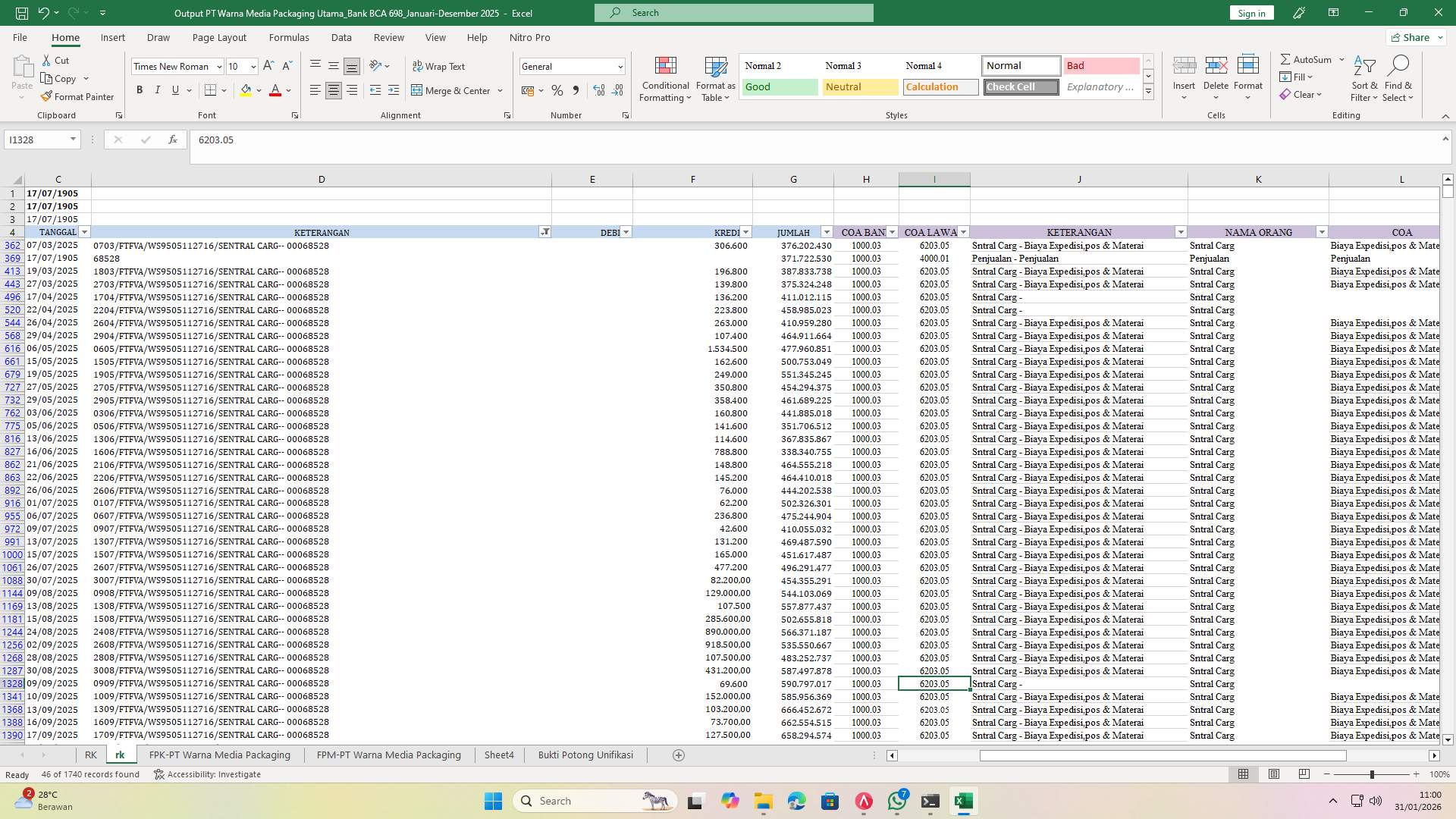Click the Sign in button
The width and height of the screenshot is (1456, 819).
click(1250, 12)
